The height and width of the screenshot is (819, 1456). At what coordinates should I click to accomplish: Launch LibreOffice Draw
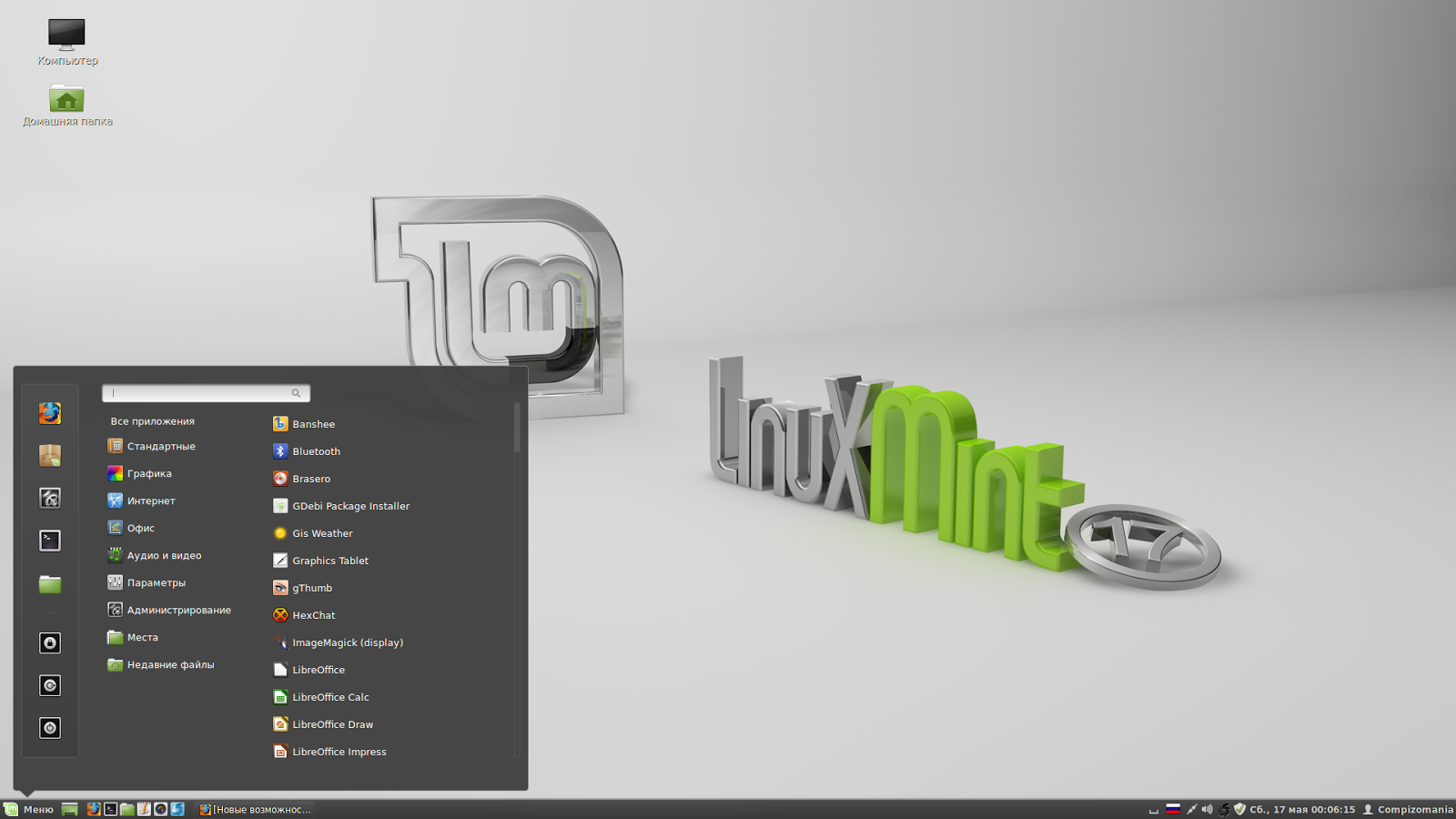pos(323,724)
